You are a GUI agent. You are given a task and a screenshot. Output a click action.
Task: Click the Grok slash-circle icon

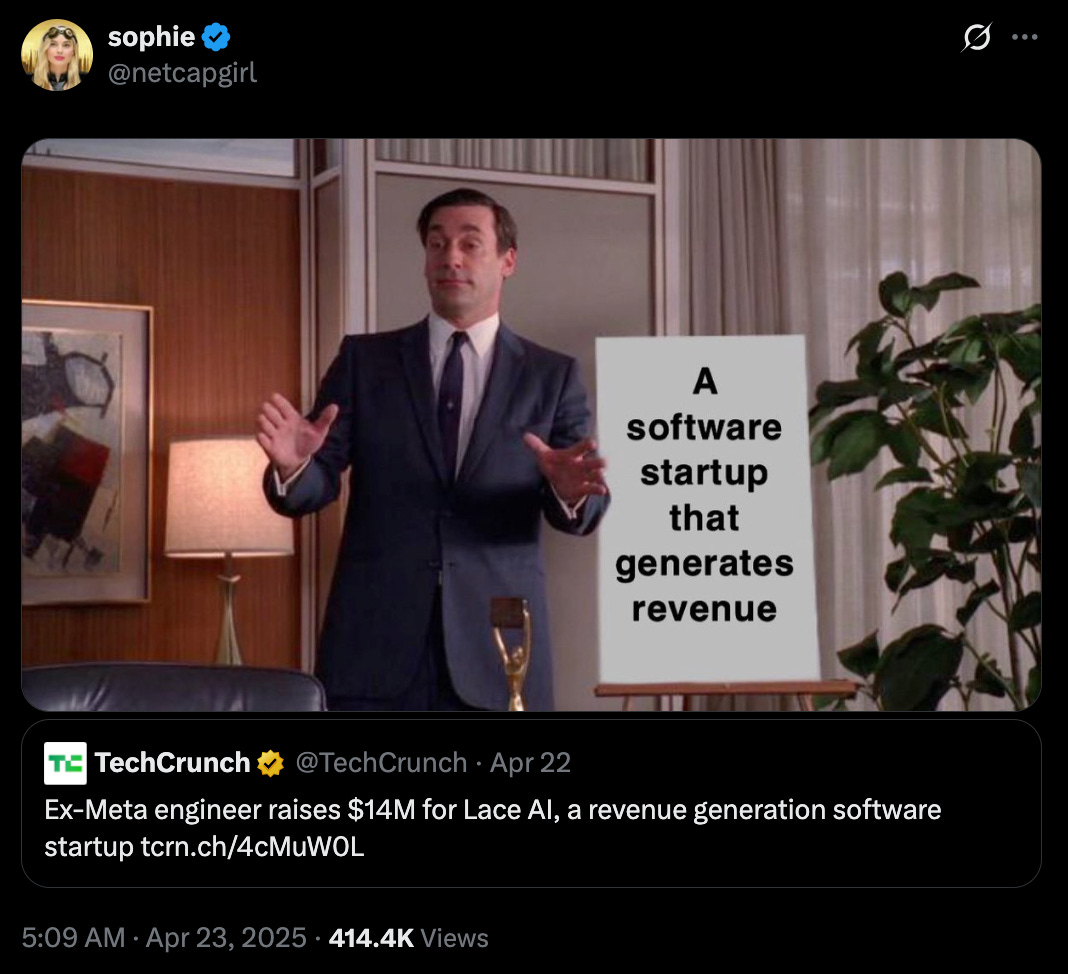(976, 37)
